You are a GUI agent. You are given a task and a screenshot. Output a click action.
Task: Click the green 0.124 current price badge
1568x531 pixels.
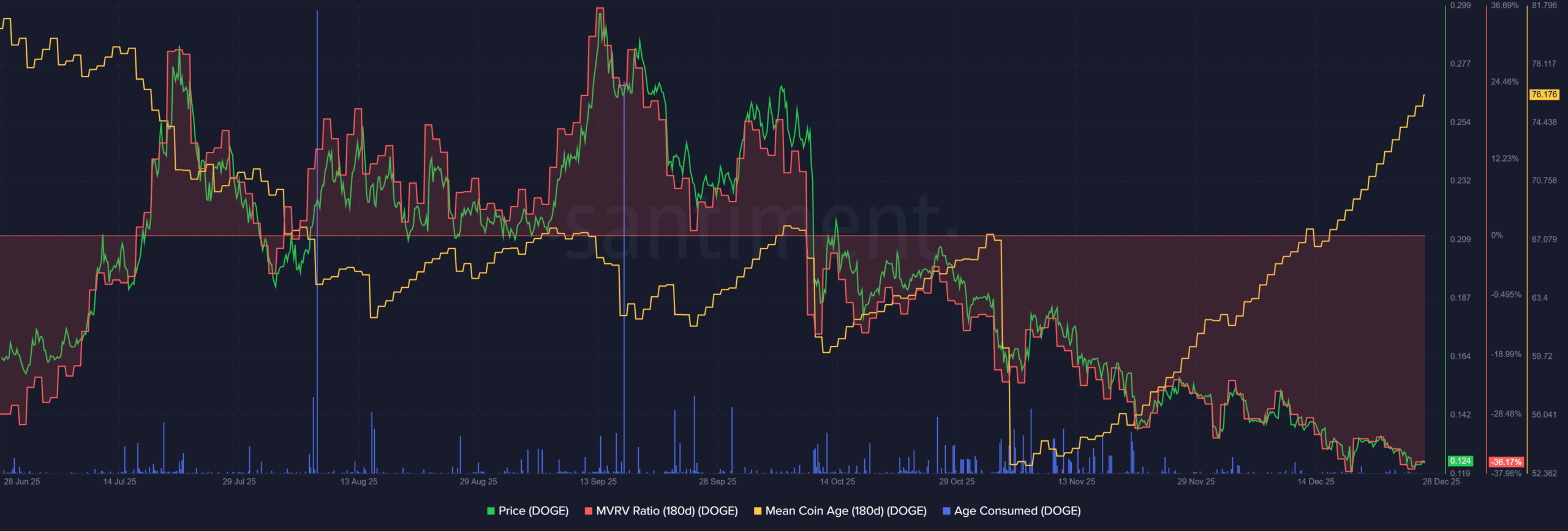point(1460,461)
